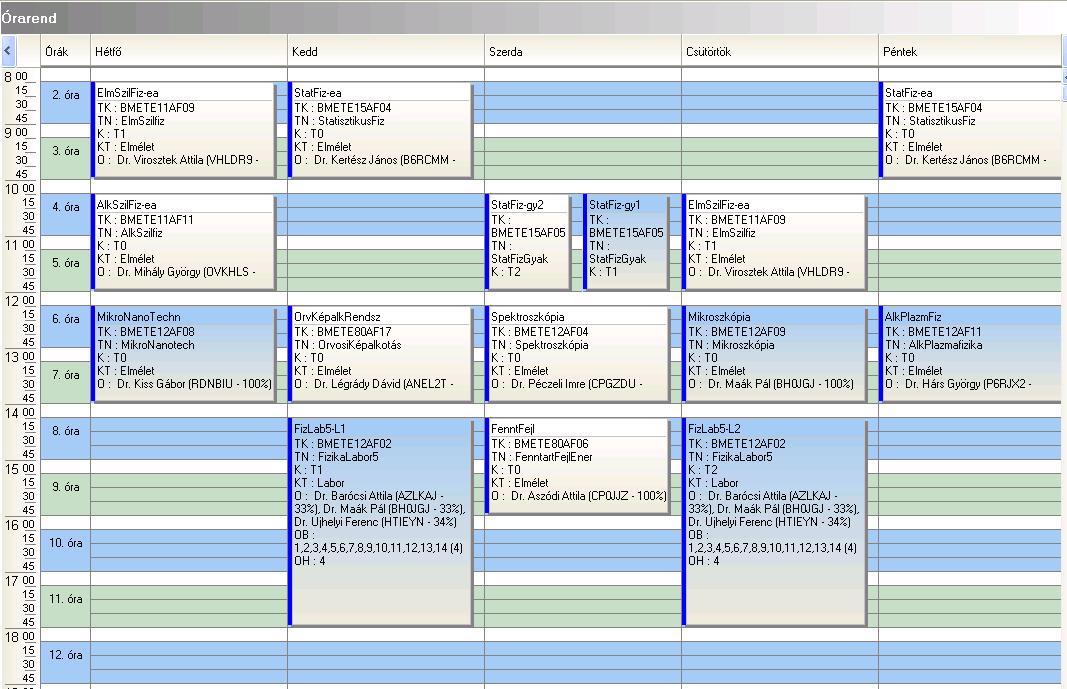Click 'Dr. Virosztek Attila' in Monday lecture
Screen dimensions: 1067x689
pyautogui.click(x=160, y=160)
